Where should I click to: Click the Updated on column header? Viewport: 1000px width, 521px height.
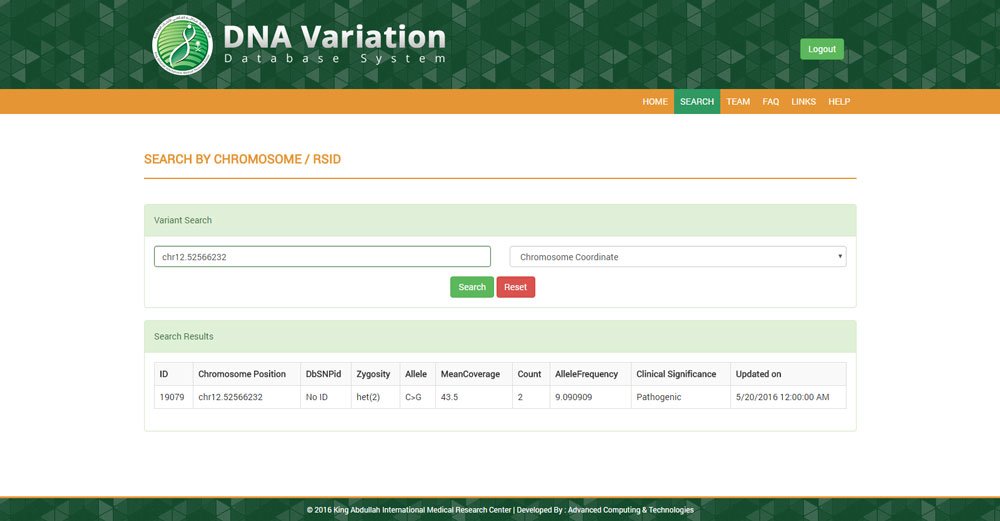click(758, 374)
